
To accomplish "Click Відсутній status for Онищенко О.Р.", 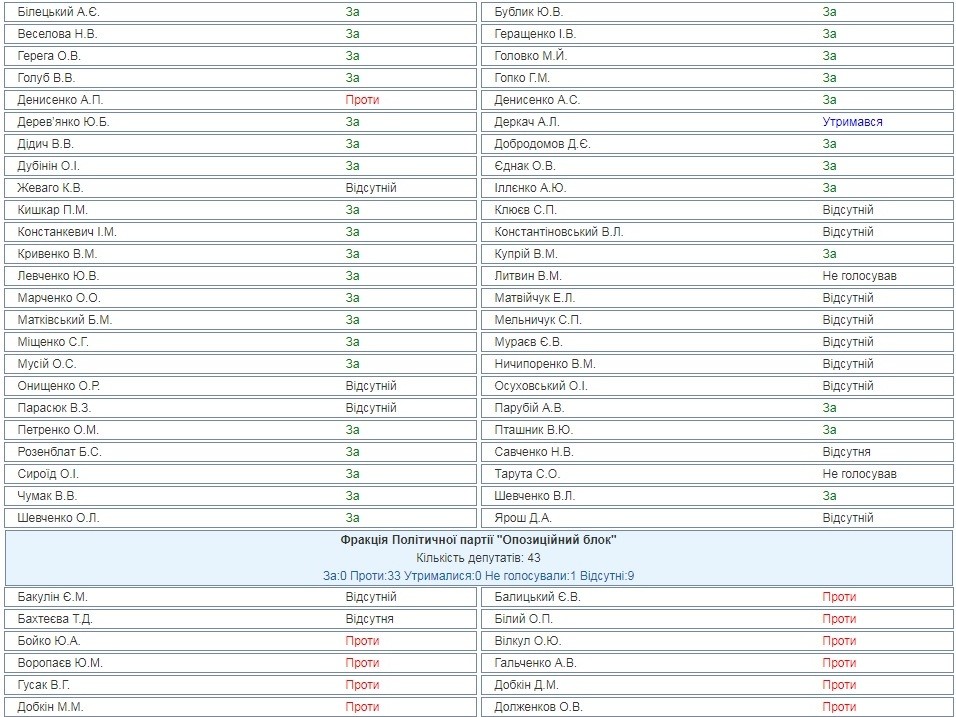I will [x=371, y=386].
